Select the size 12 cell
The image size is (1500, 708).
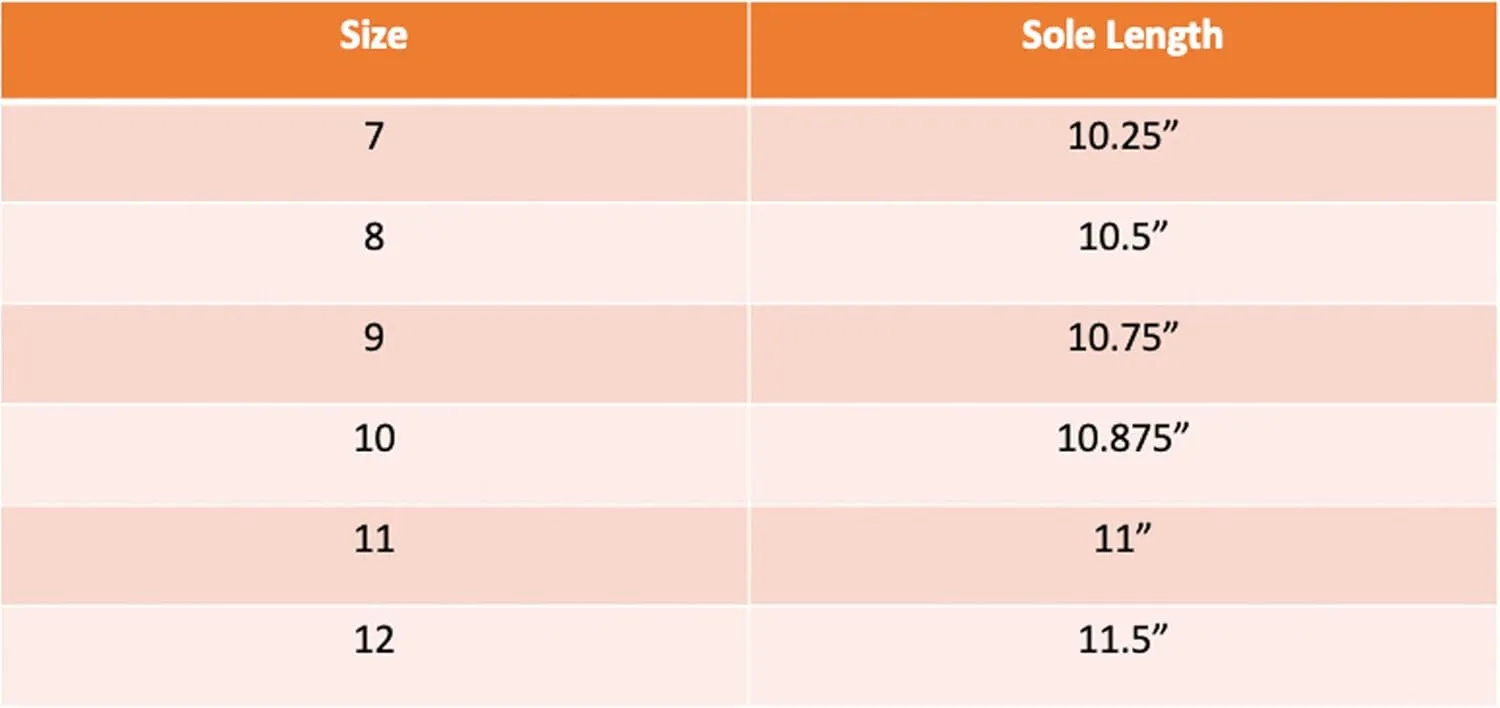(x=374, y=655)
